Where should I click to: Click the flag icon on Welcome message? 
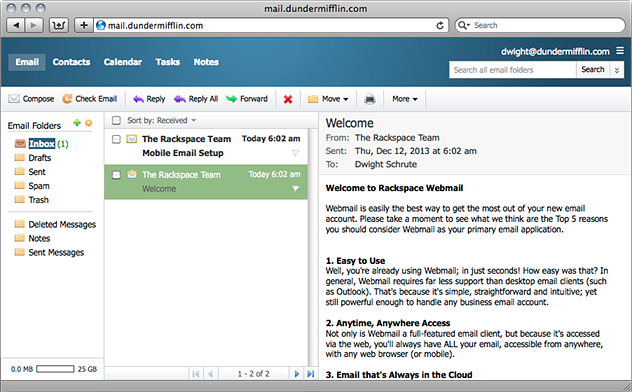[x=295, y=189]
